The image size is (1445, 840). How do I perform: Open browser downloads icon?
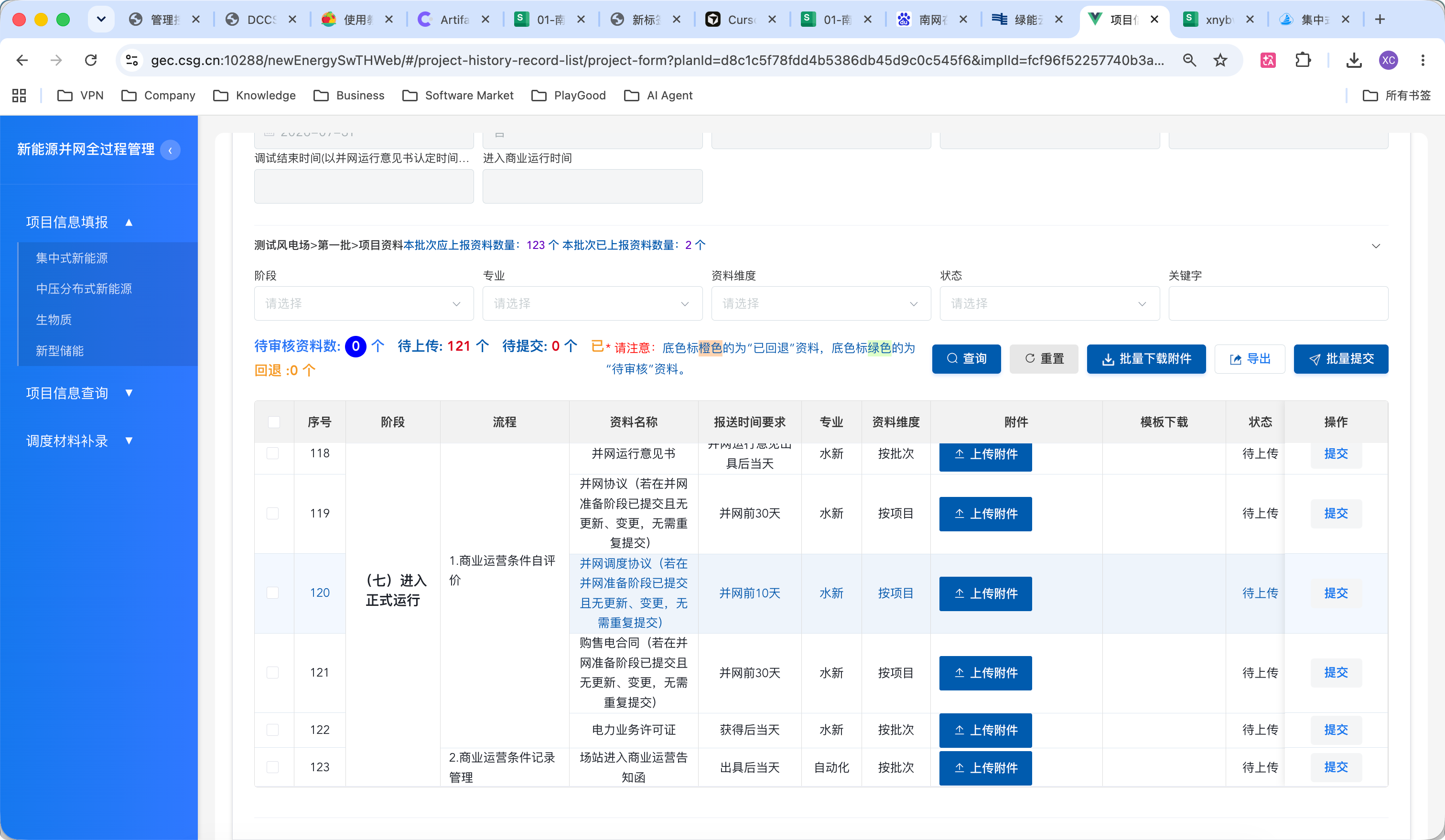tap(1354, 60)
